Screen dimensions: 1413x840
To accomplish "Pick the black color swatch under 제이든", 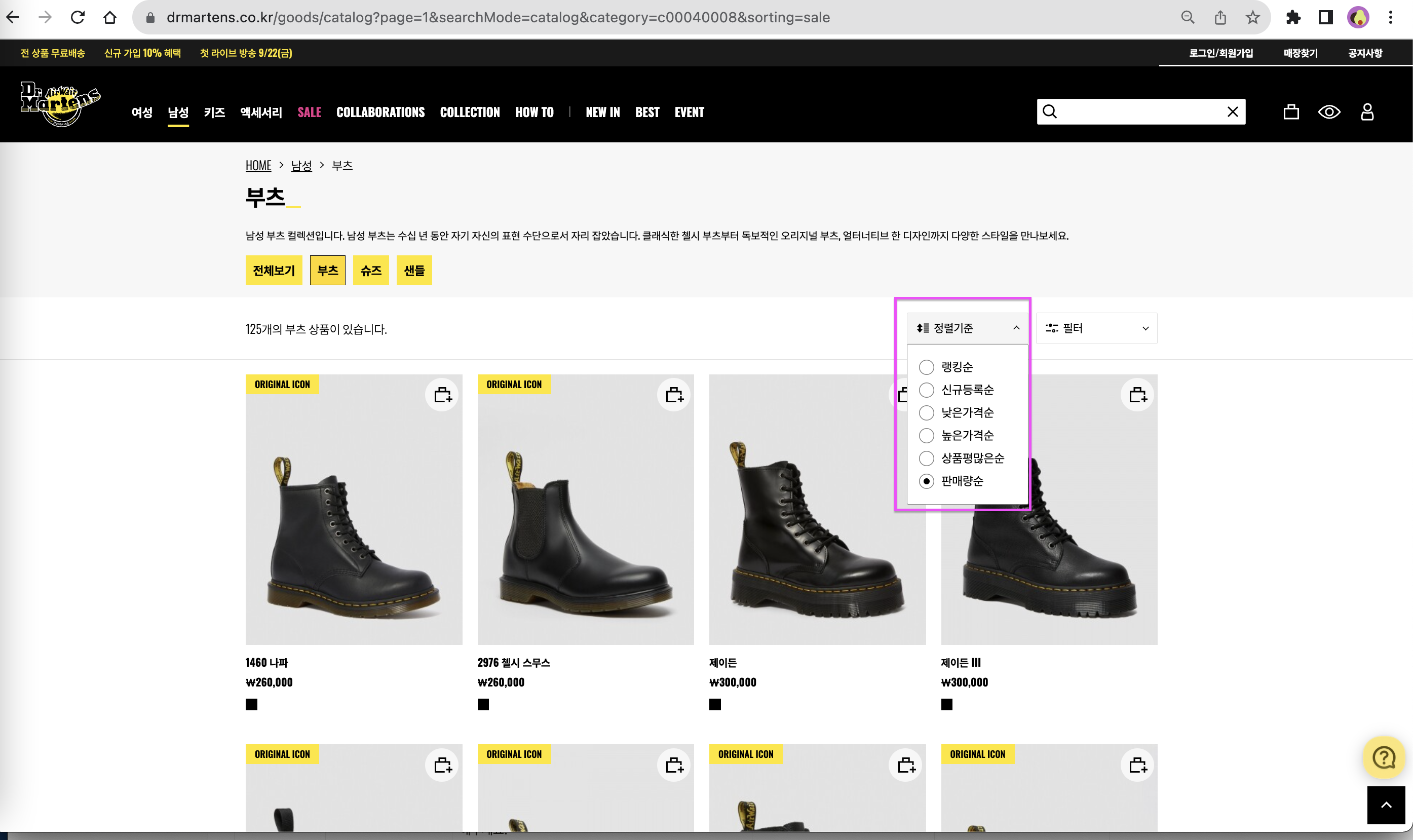I will [715, 704].
